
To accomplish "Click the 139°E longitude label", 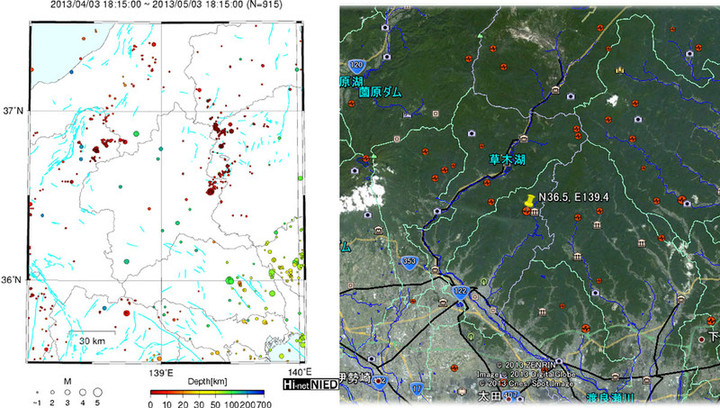I will tap(161, 372).
